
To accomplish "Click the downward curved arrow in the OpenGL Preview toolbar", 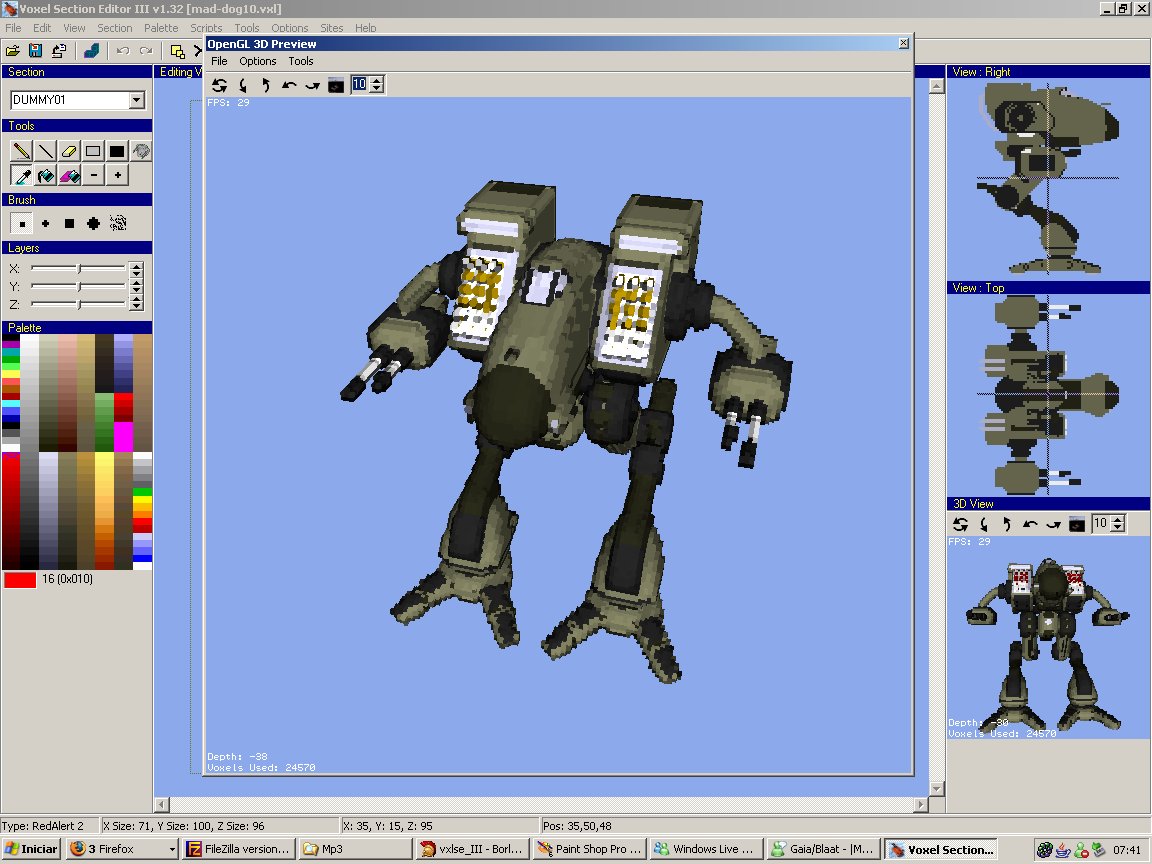I will [x=243, y=85].
